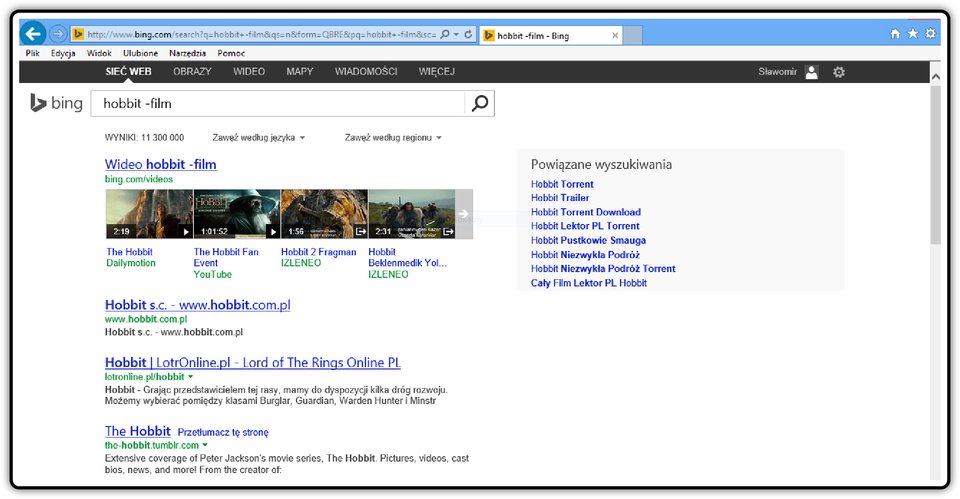Image resolution: width=960 pixels, height=499 pixels.
Task: Click the Sławomir user account icon
Action: click(812, 72)
